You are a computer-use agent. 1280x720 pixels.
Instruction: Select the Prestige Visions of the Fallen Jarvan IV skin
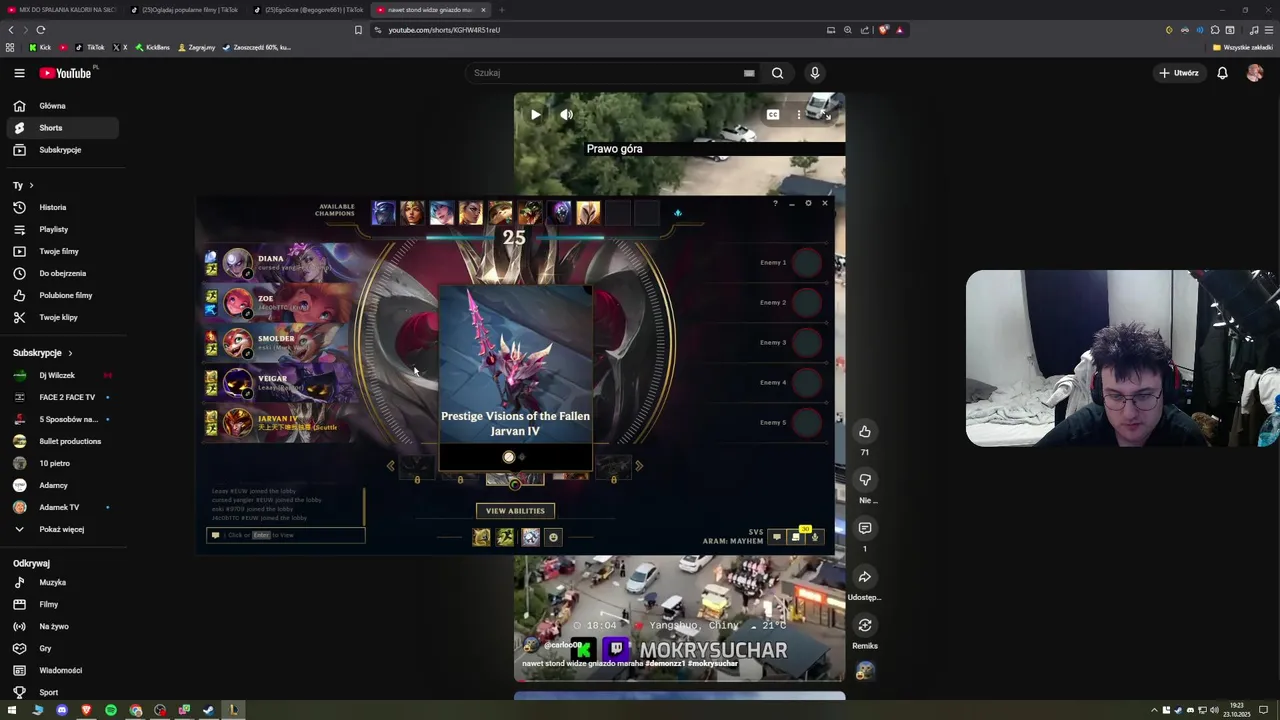click(516, 378)
